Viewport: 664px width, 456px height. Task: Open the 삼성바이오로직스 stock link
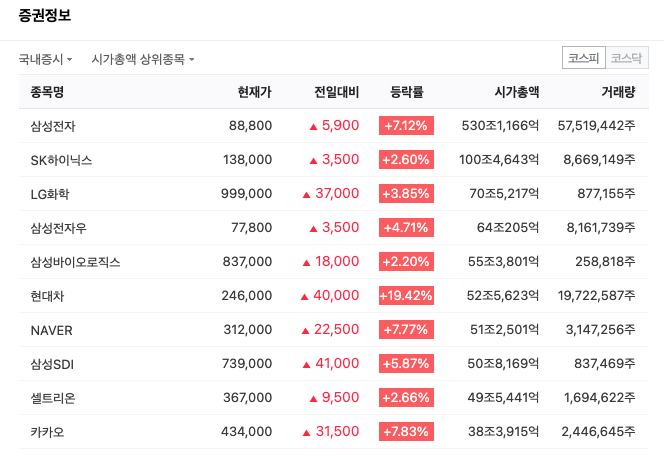tap(75, 262)
